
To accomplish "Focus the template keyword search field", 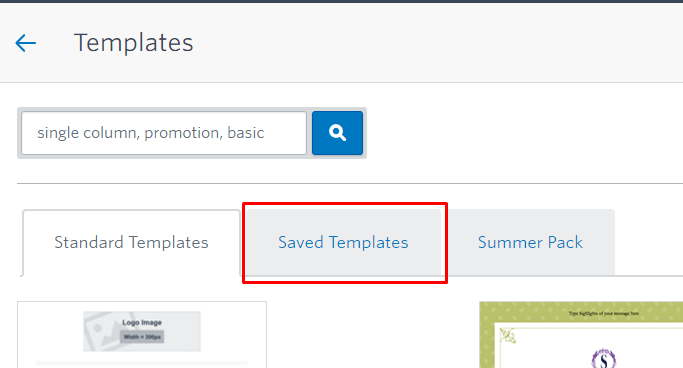I will point(164,133).
